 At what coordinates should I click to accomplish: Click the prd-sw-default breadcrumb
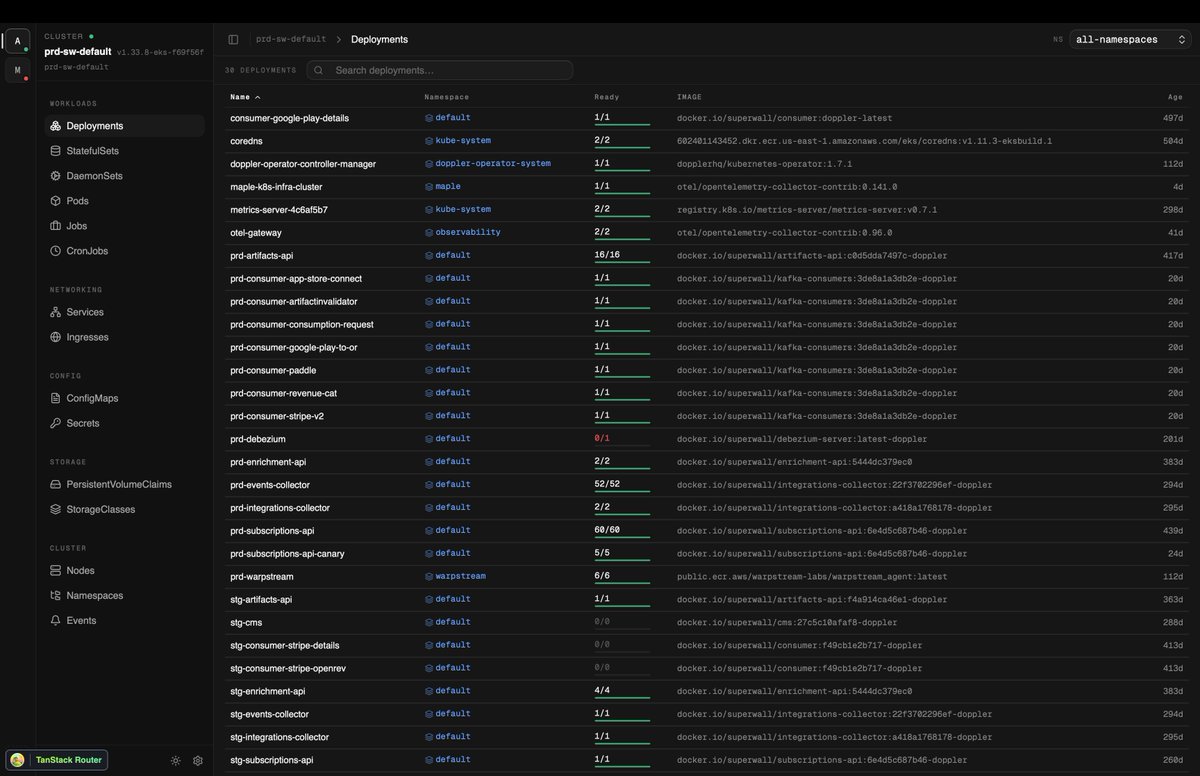[x=291, y=40]
